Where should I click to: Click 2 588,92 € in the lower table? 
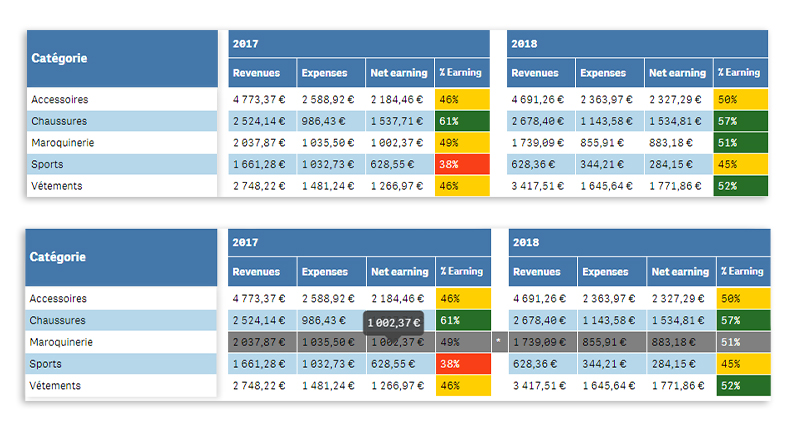point(328,299)
